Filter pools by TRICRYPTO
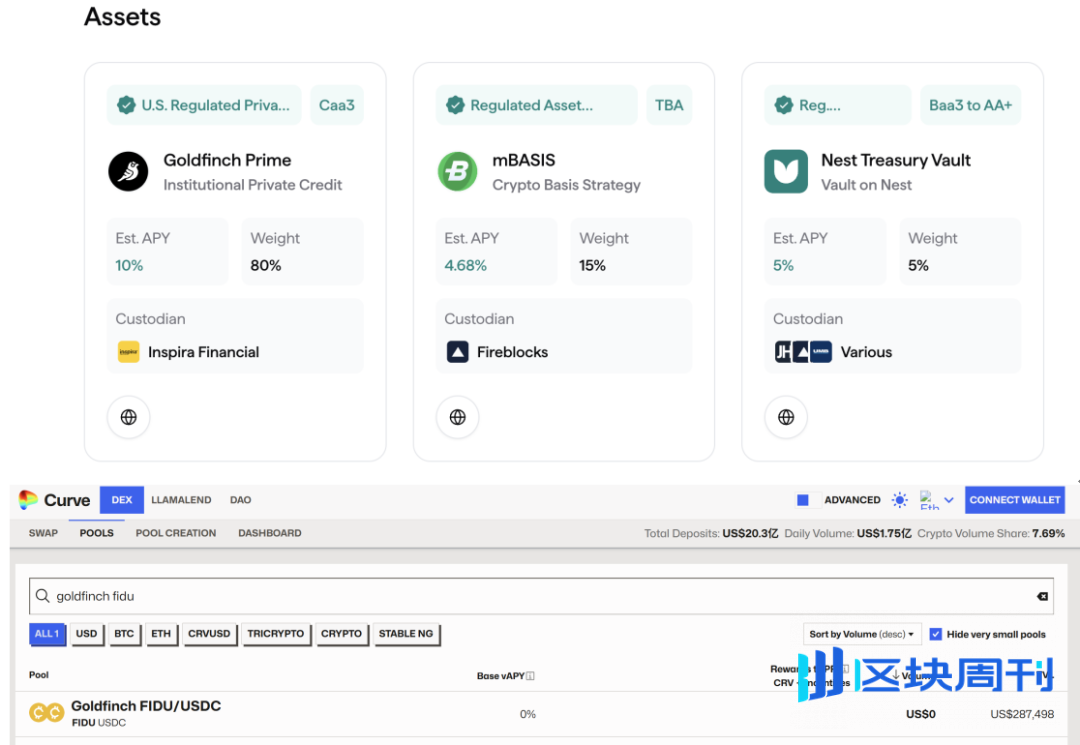This screenshot has height=745, width=1080. coord(276,633)
